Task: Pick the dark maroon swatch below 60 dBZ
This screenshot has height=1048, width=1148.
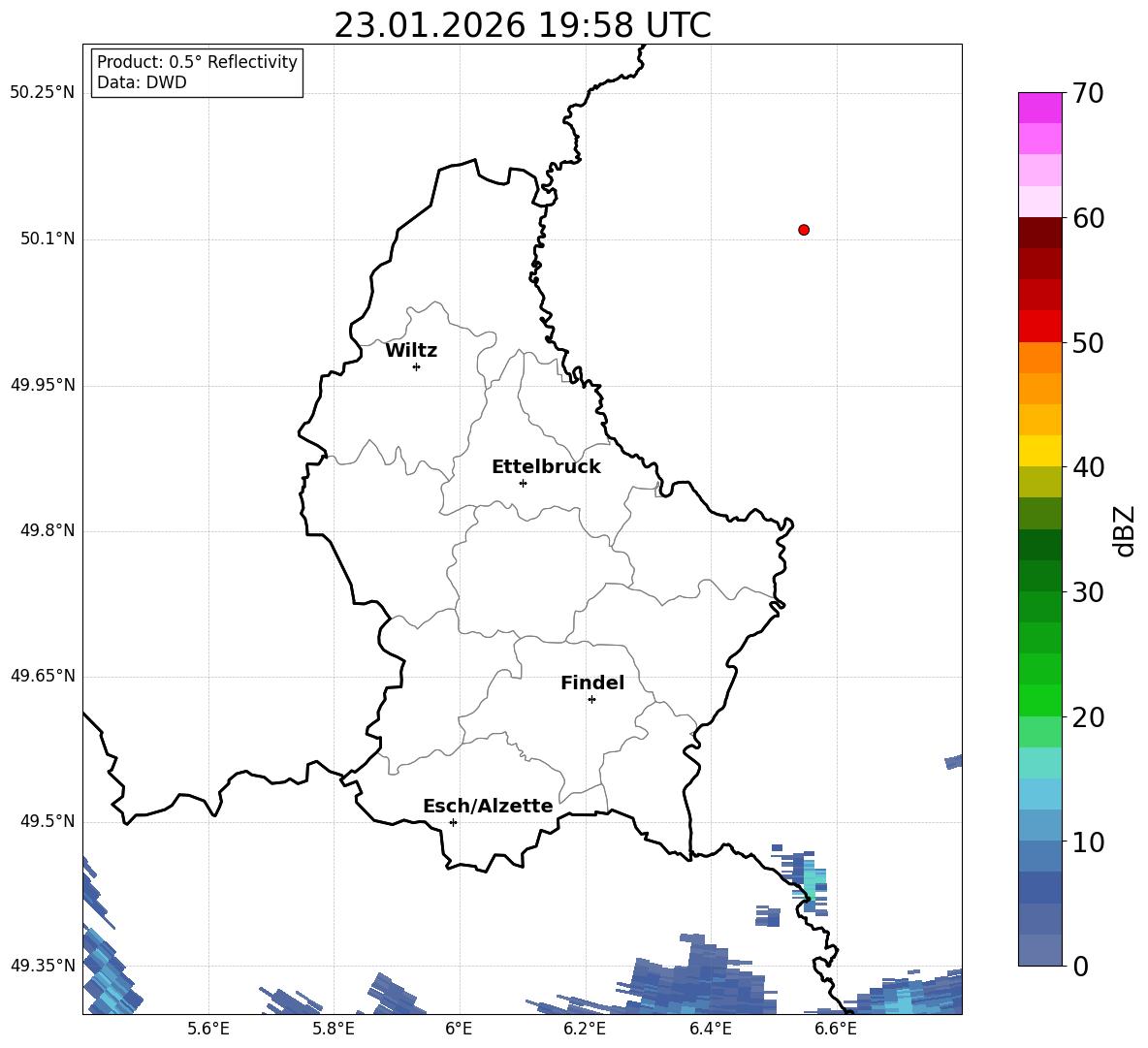Action: tap(1039, 233)
